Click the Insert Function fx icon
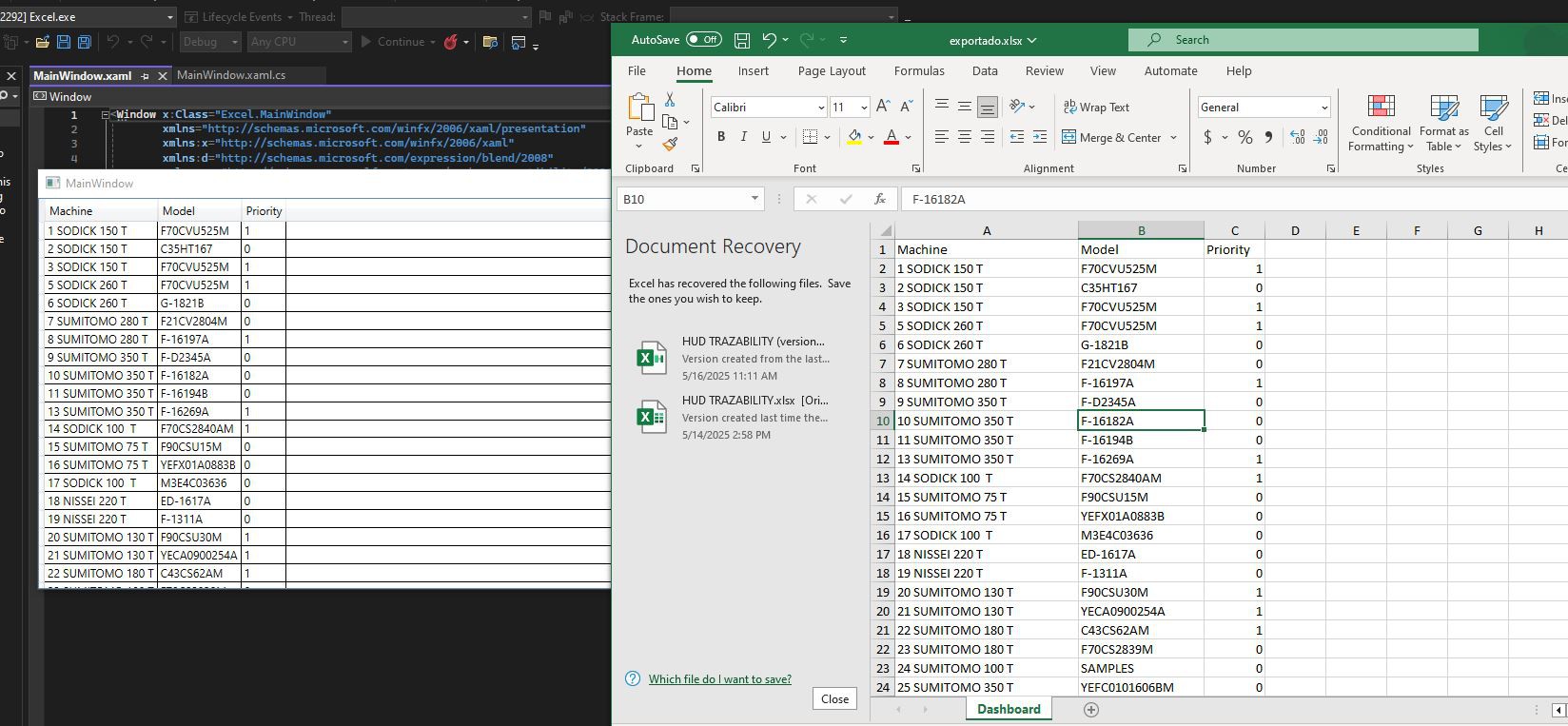Screen dimensions: 1568x726 [x=880, y=199]
